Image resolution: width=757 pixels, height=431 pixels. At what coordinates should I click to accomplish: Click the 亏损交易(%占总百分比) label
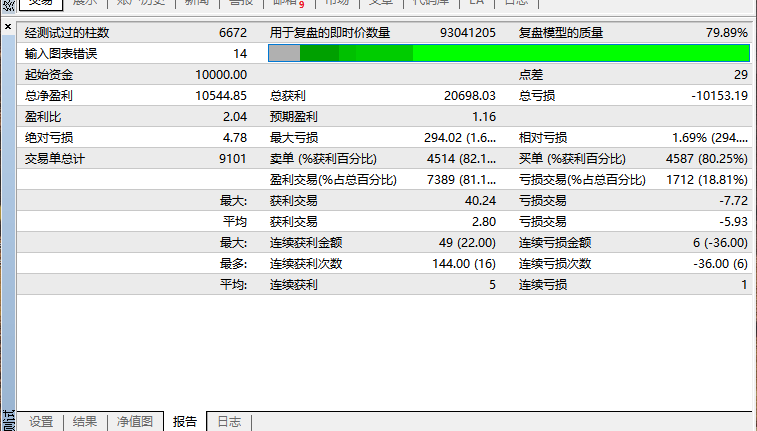pos(582,180)
